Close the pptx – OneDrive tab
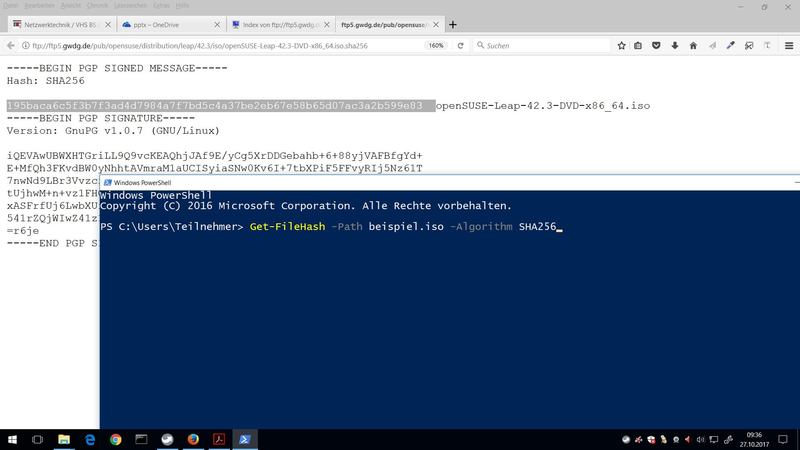Image resolution: width=800 pixels, height=450 pixels. (x=217, y=24)
